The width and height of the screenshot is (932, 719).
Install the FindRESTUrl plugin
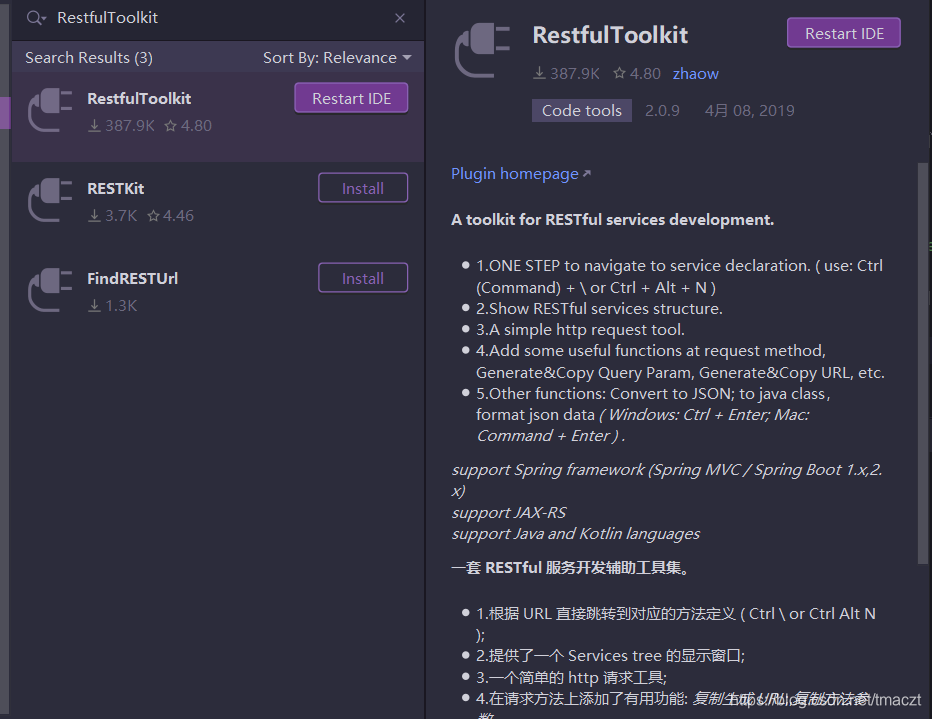coord(363,277)
